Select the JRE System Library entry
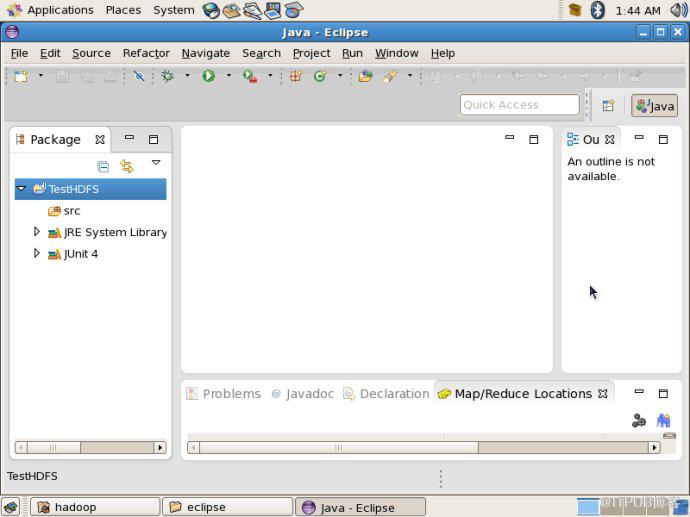Viewport: 690px width, 517px height. tap(115, 232)
